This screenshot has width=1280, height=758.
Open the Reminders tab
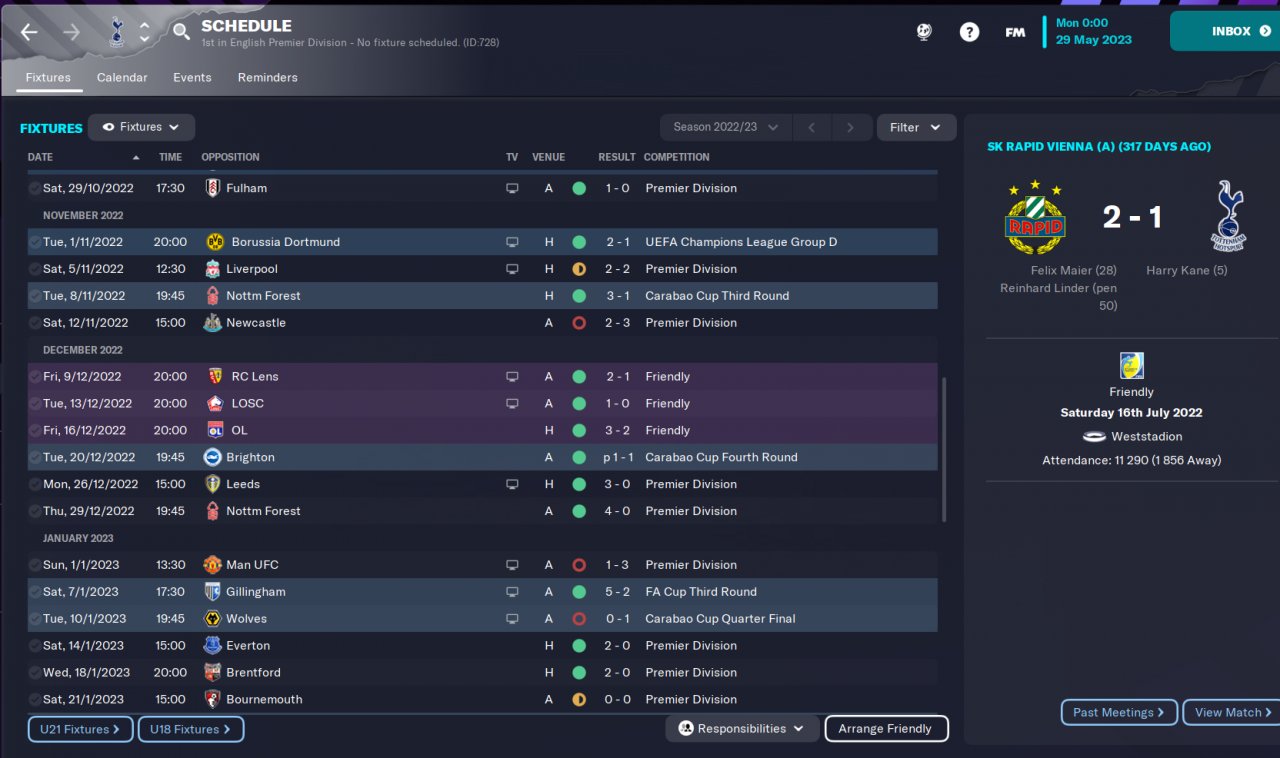267,77
